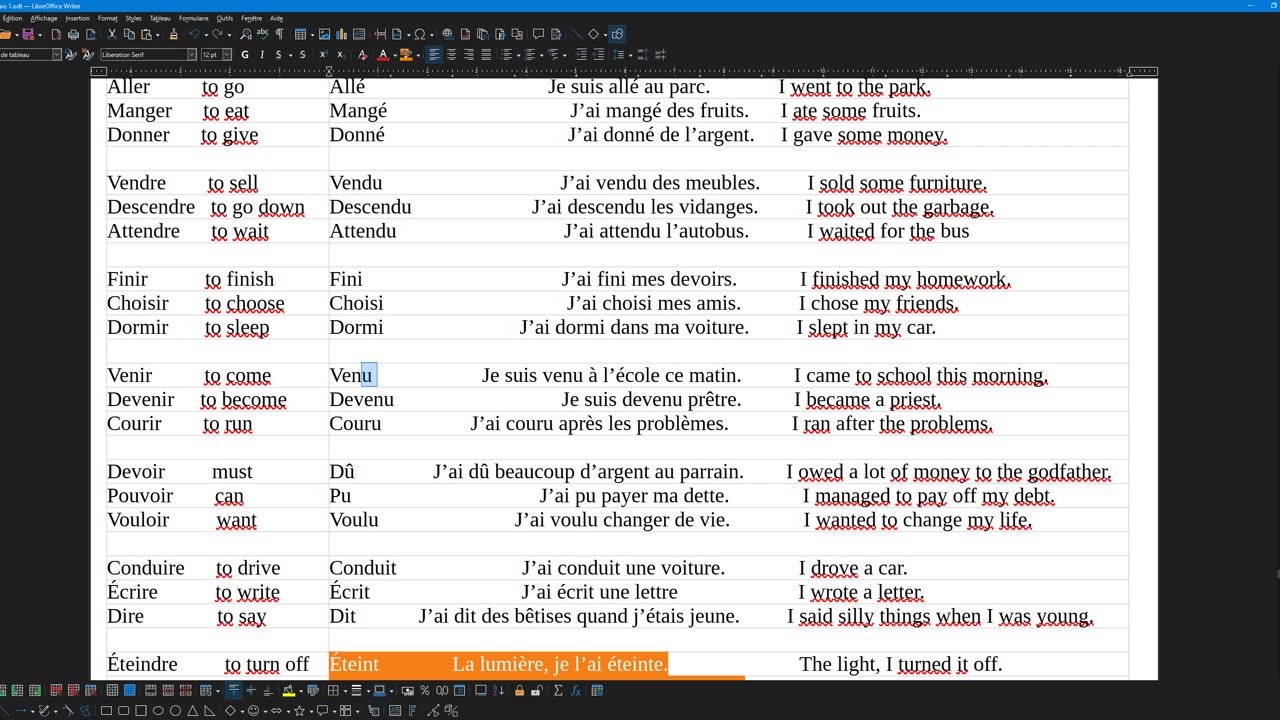Click the Clear direct formatting icon
The image size is (1280, 720).
(362, 54)
